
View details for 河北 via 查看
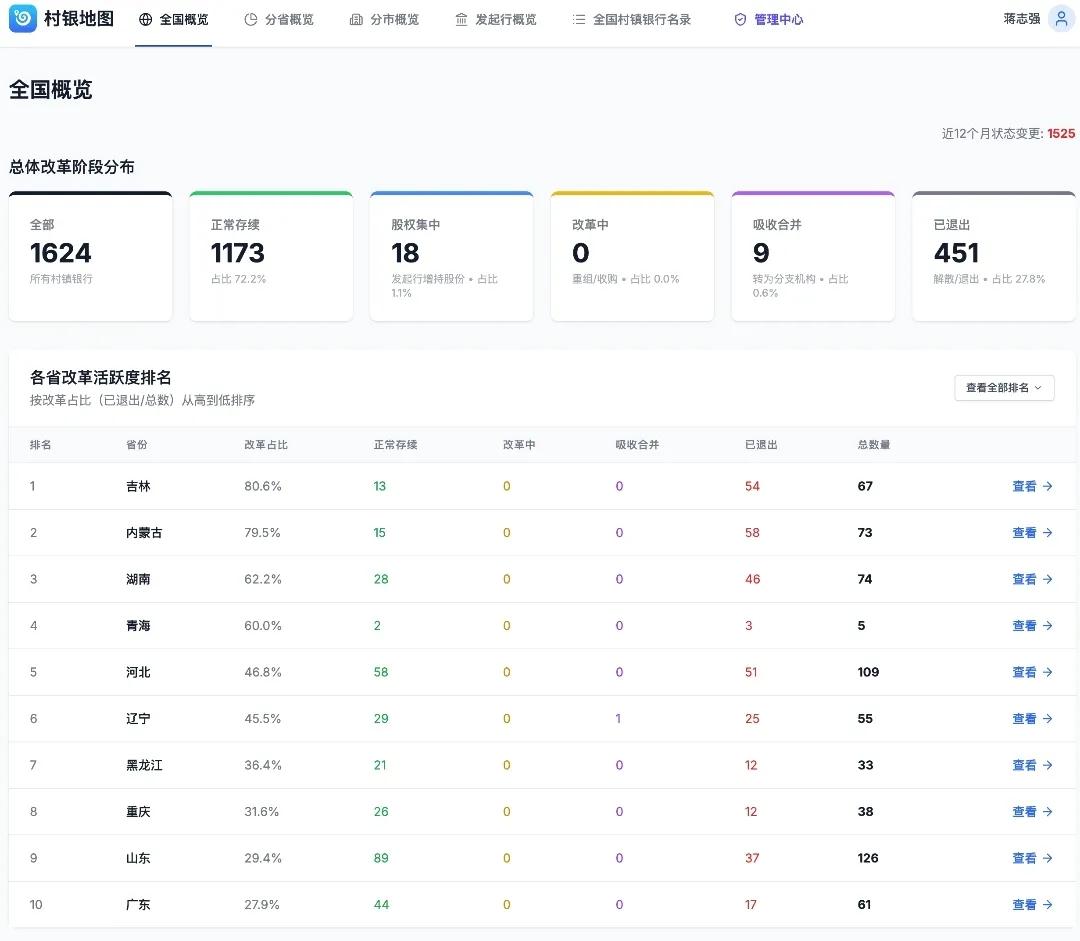coord(1032,672)
